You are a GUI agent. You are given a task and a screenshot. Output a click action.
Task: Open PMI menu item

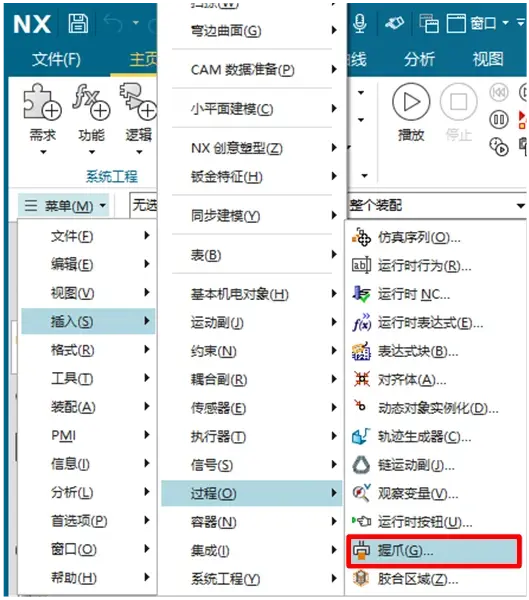pos(88,435)
